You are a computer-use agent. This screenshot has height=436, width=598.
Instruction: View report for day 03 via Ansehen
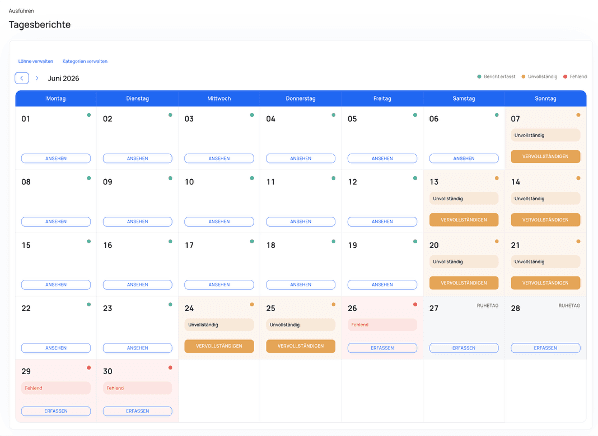219,158
